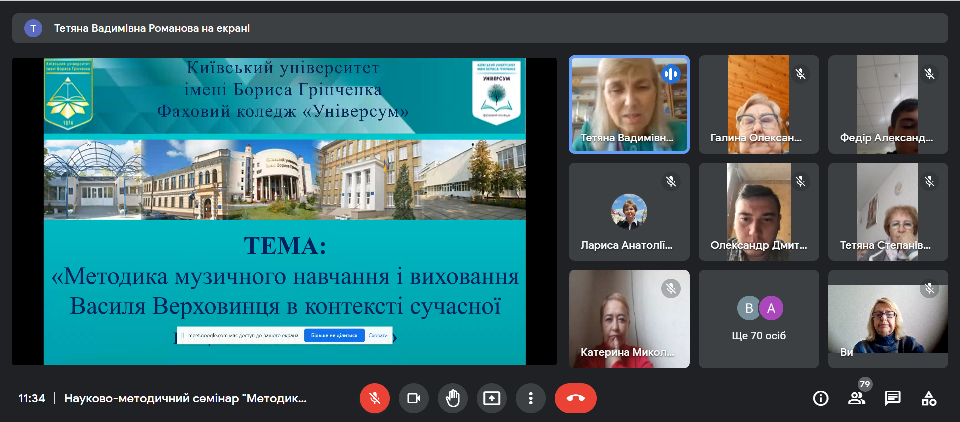The height and width of the screenshot is (422, 960).
Task: Click the name label 'Катерина Микол...'
Action: [627, 353]
